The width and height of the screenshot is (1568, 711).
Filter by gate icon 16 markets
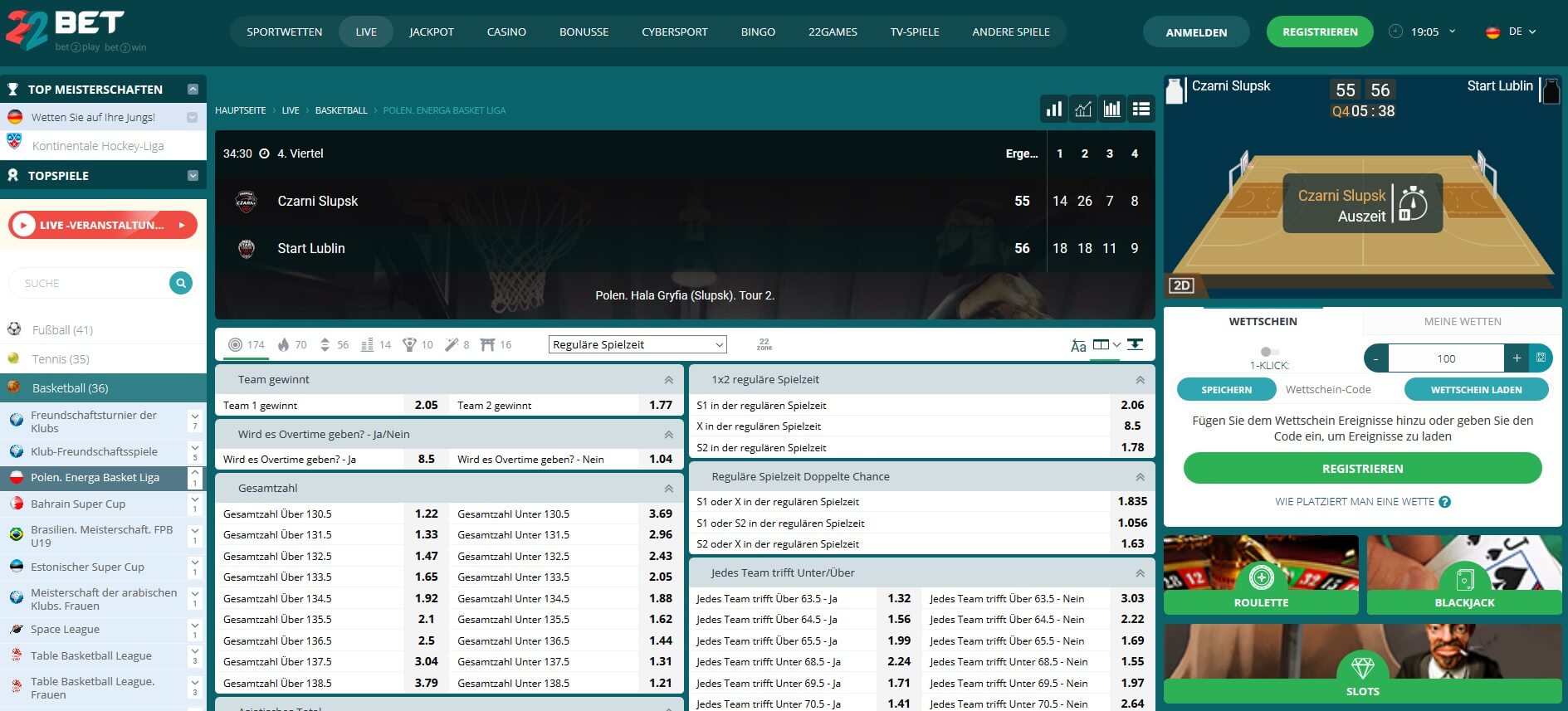coord(496,344)
